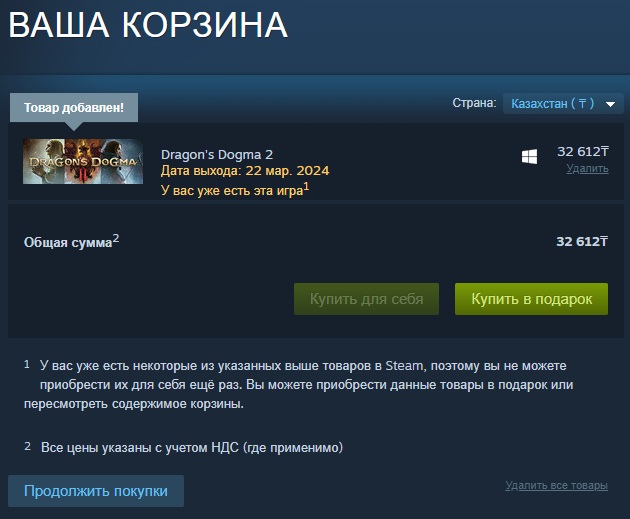Click the Дата выхода: 22 мар. 2024 text
The height and width of the screenshot is (519, 630).
pos(245,171)
